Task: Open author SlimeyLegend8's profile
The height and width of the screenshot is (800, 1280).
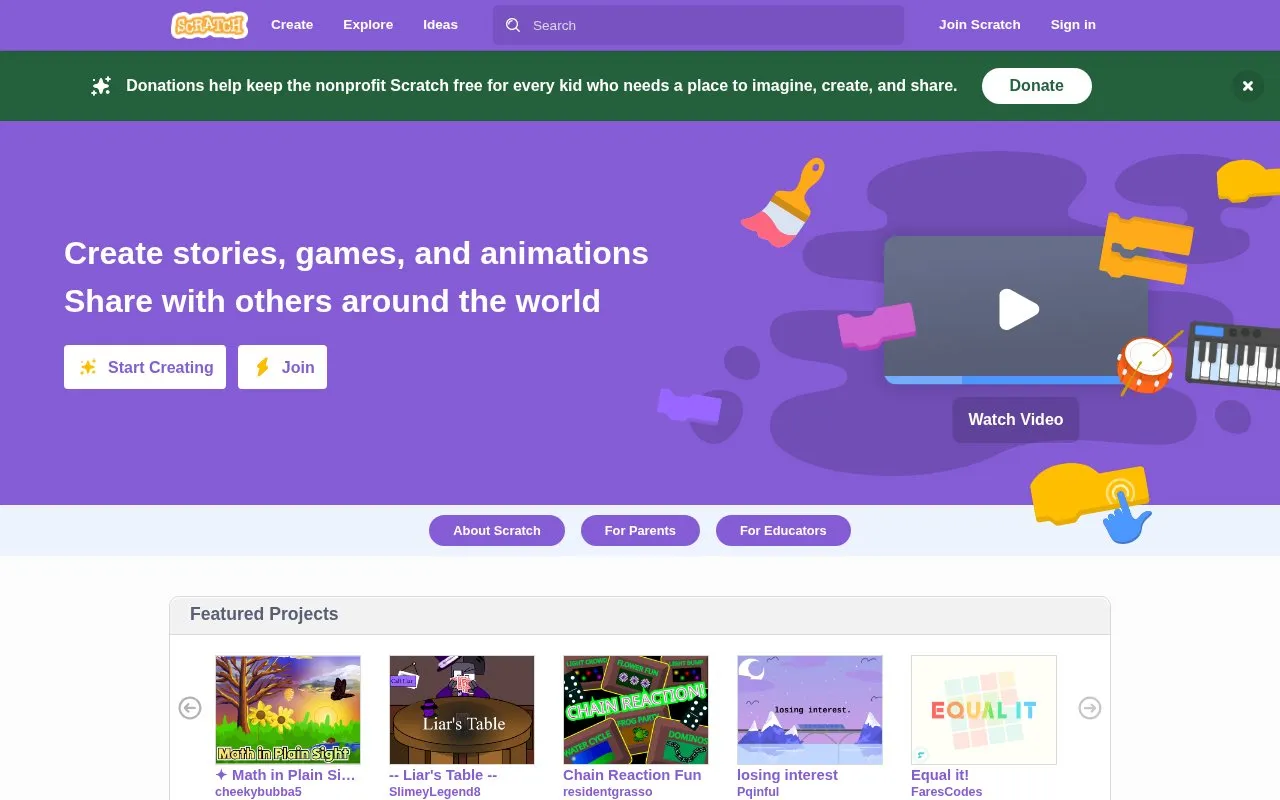Action: pyautogui.click(x=435, y=792)
